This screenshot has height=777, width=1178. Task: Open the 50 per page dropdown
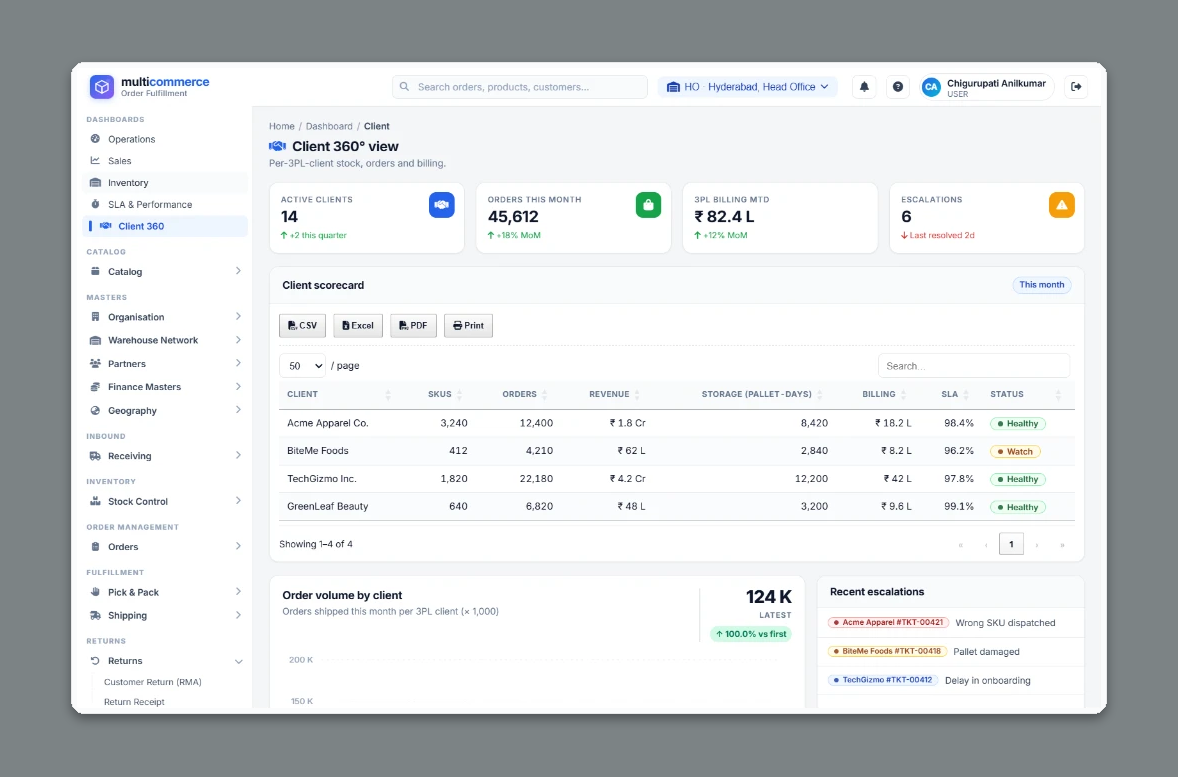(x=303, y=366)
